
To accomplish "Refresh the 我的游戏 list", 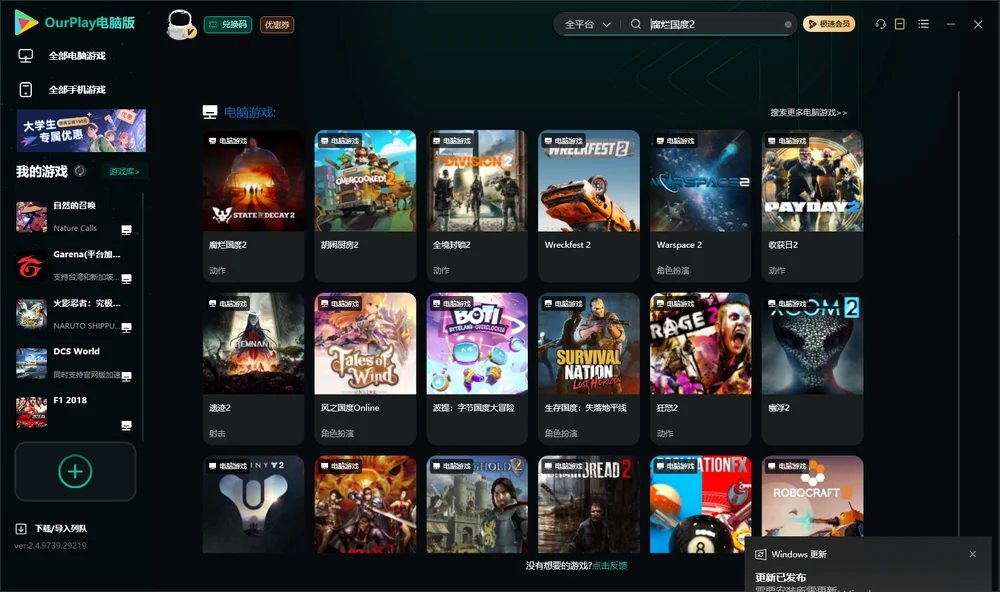I will [x=80, y=171].
